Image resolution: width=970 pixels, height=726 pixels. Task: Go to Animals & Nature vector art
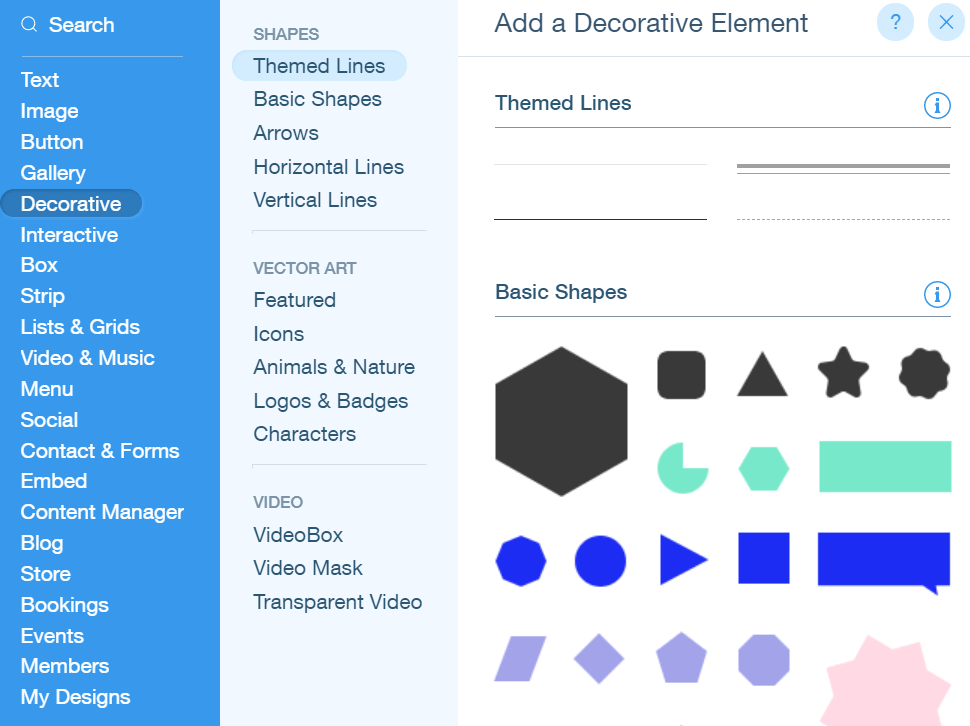[334, 367]
